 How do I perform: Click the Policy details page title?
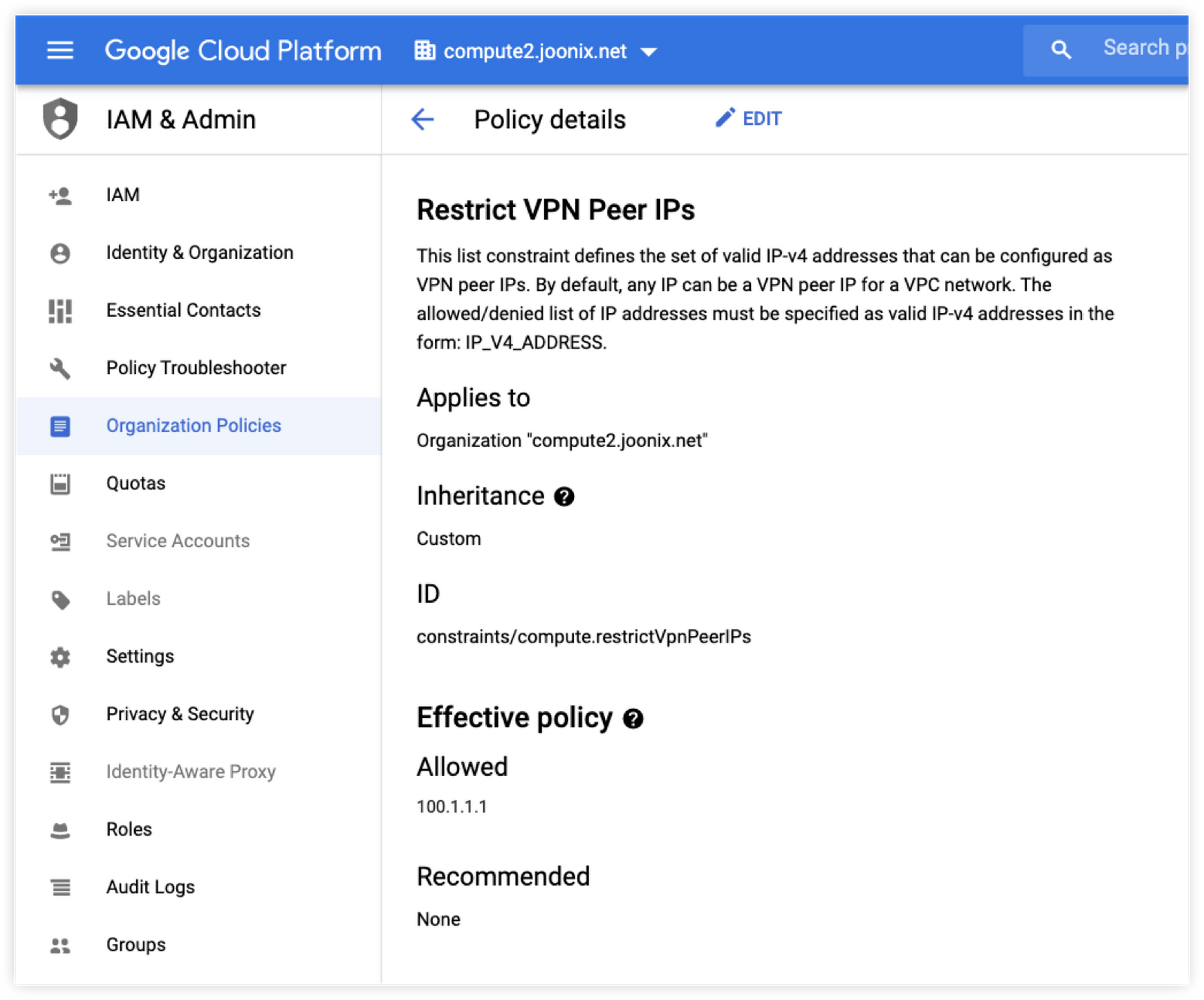coord(549,120)
